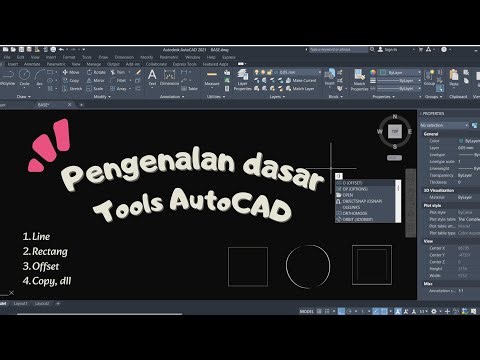
Task: Click the Mirror tool
Action: (x=95, y=80)
